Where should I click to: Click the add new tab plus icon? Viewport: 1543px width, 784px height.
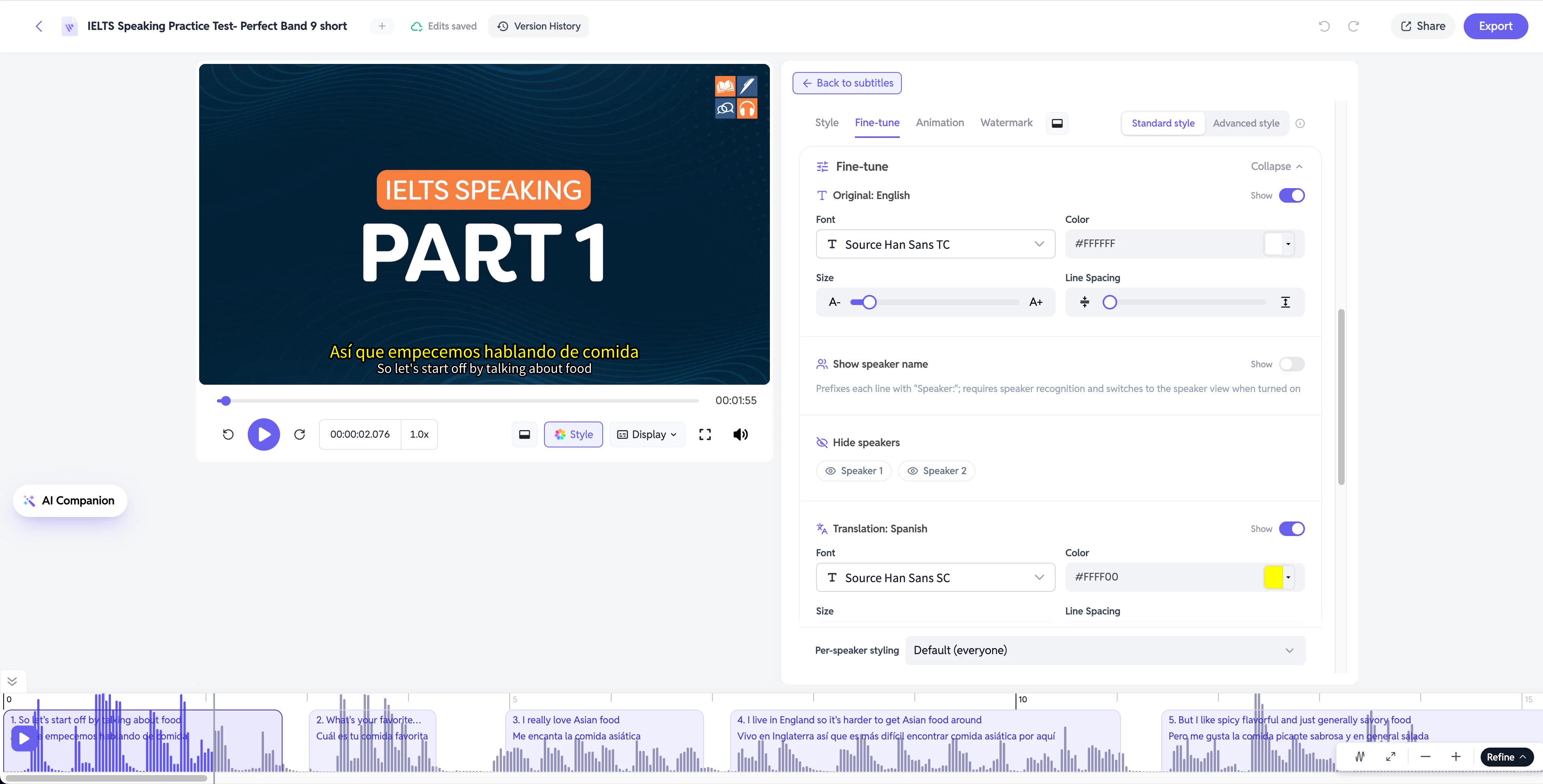[x=382, y=26]
